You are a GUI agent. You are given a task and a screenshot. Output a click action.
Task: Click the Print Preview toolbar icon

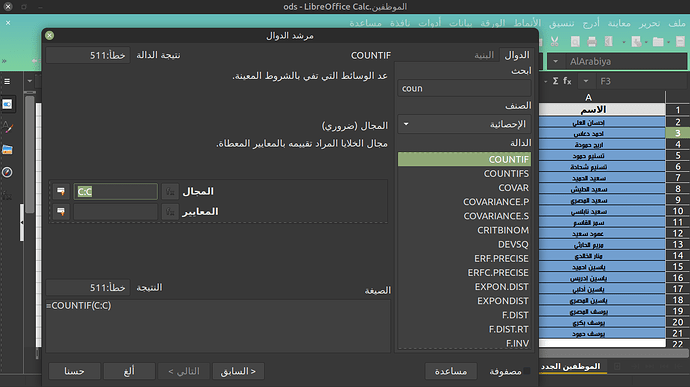click(x=575, y=42)
